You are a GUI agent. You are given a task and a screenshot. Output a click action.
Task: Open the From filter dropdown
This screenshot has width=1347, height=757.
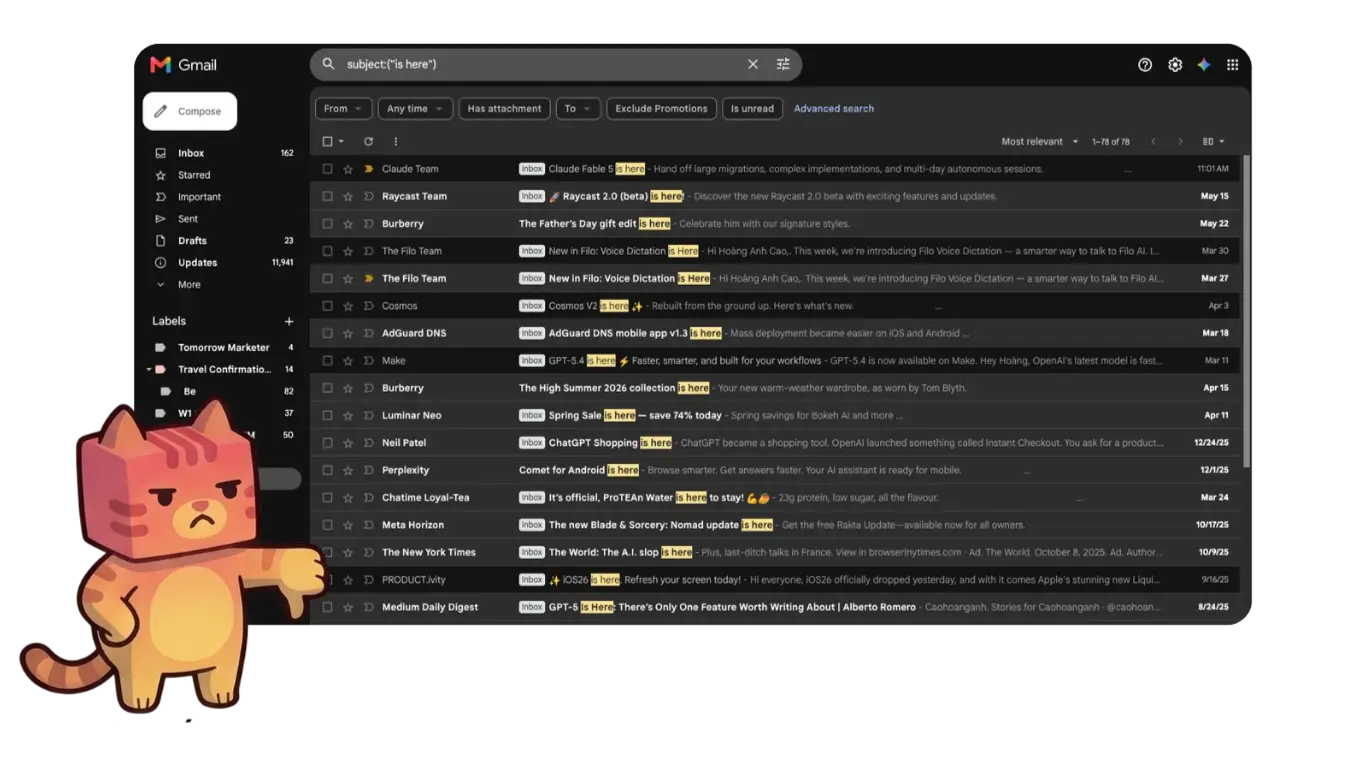pyautogui.click(x=343, y=109)
